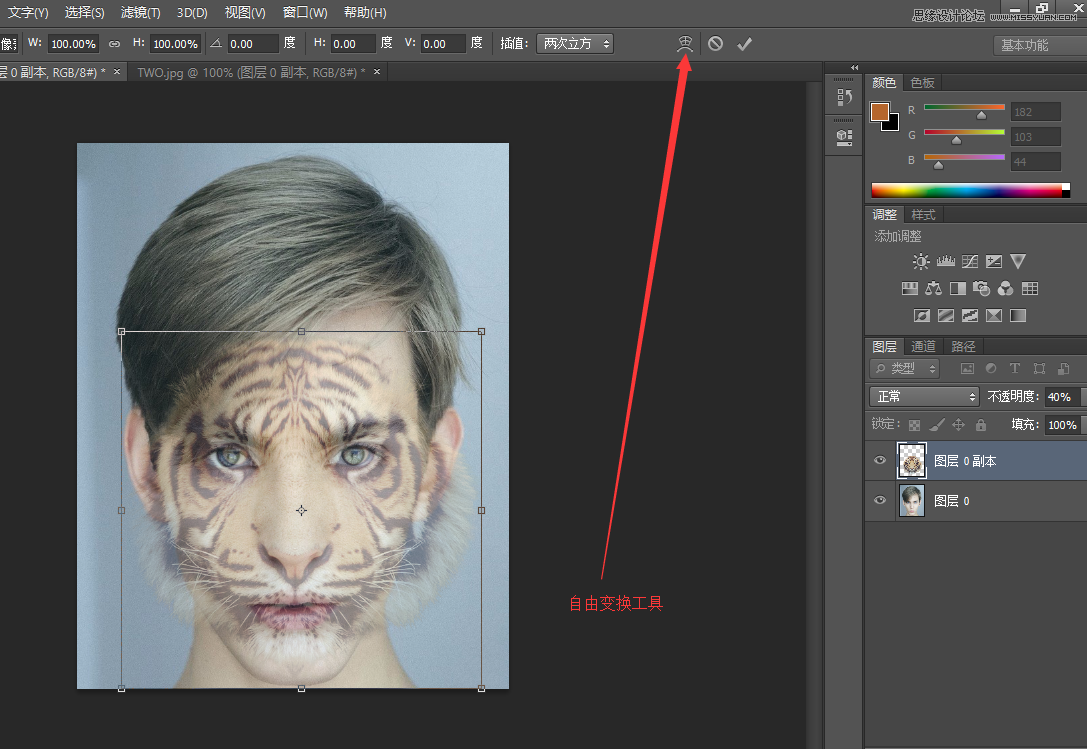
Task: Open the 帮助(H) menu
Action: pyautogui.click(x=365, y=12)
